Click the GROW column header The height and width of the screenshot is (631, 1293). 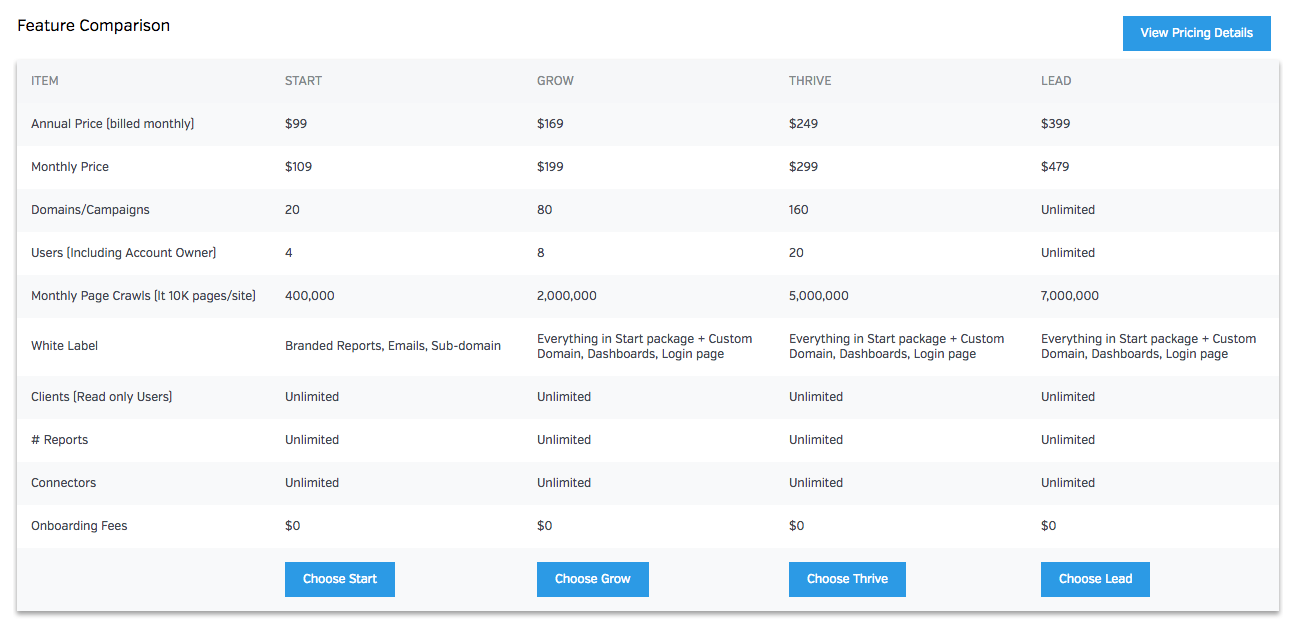pyautogui.click(x=555, y=81)
